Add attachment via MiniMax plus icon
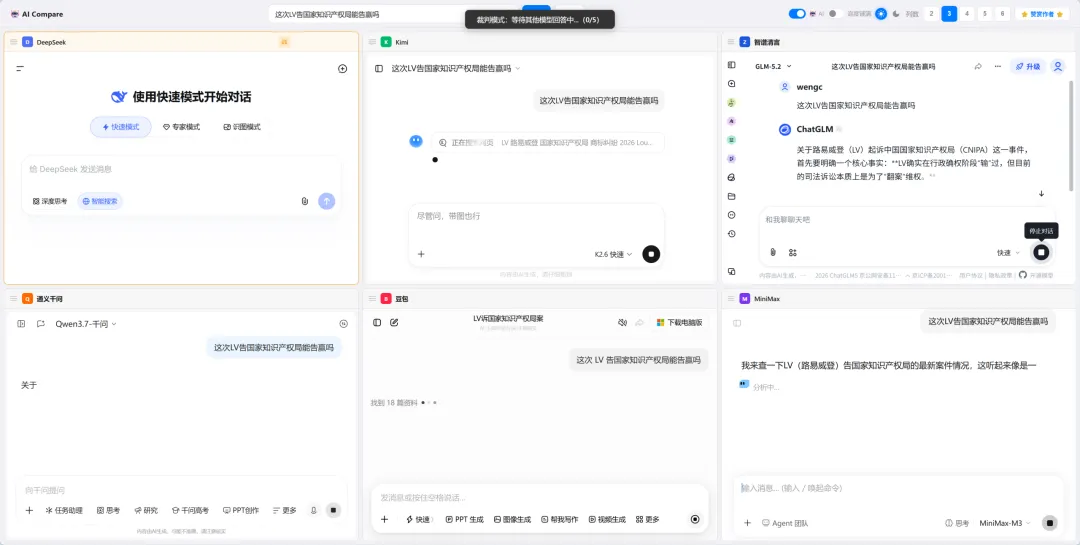Image resolution: width=1080 pixels, height=545 pixels. (x=747, y=523)
